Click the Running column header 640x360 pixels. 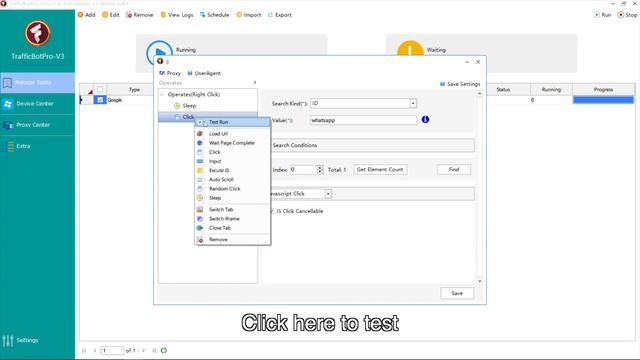point(551,89)
